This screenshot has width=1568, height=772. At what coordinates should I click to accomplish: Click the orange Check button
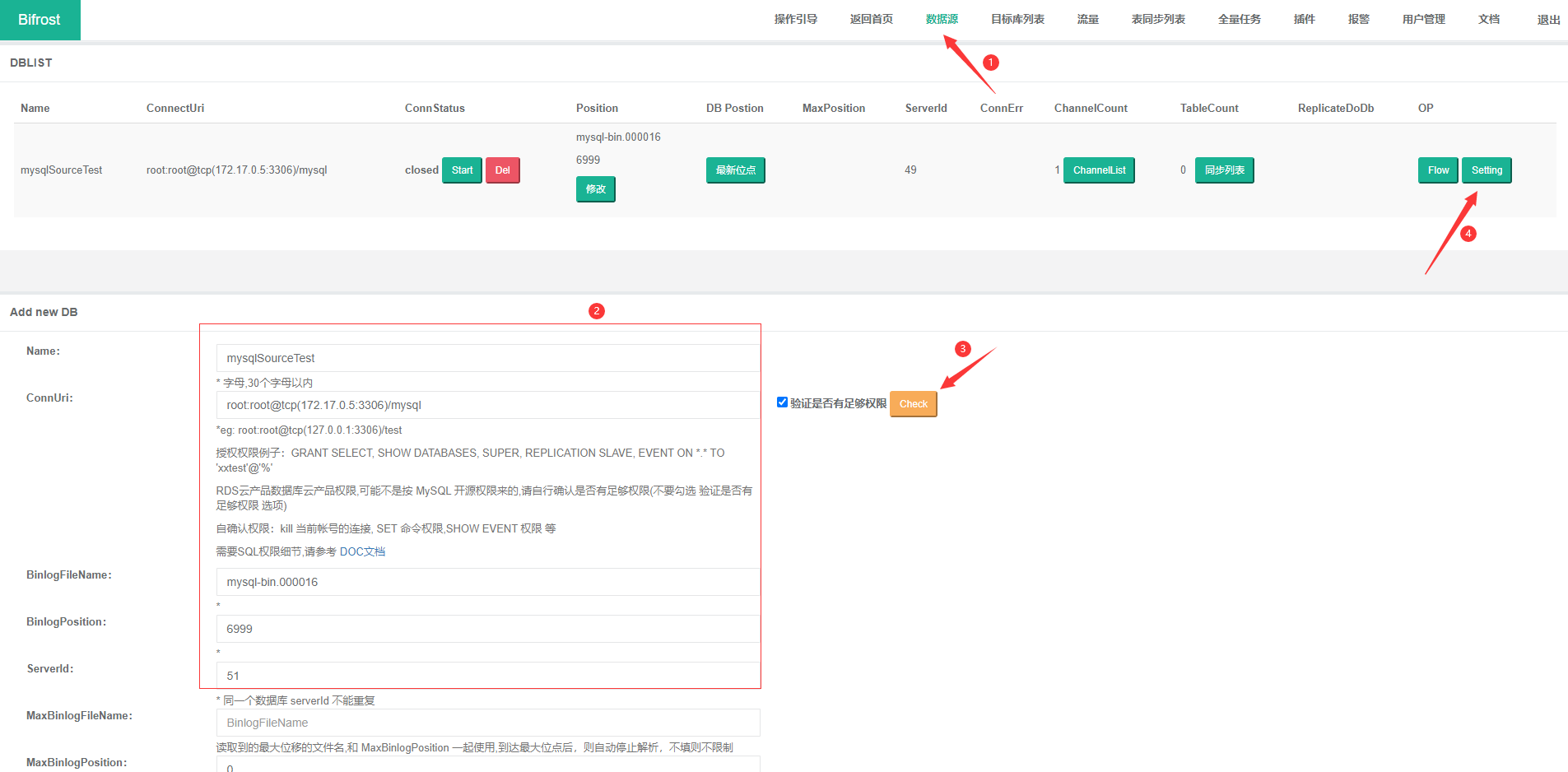[x=913, y=404]
